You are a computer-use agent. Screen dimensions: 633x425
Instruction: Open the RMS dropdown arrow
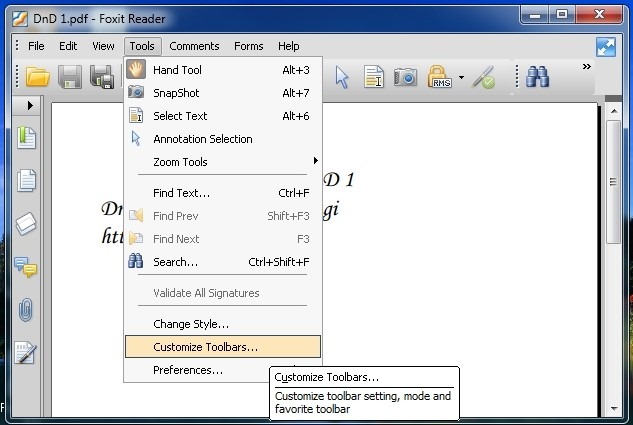[x=461, y=77]
